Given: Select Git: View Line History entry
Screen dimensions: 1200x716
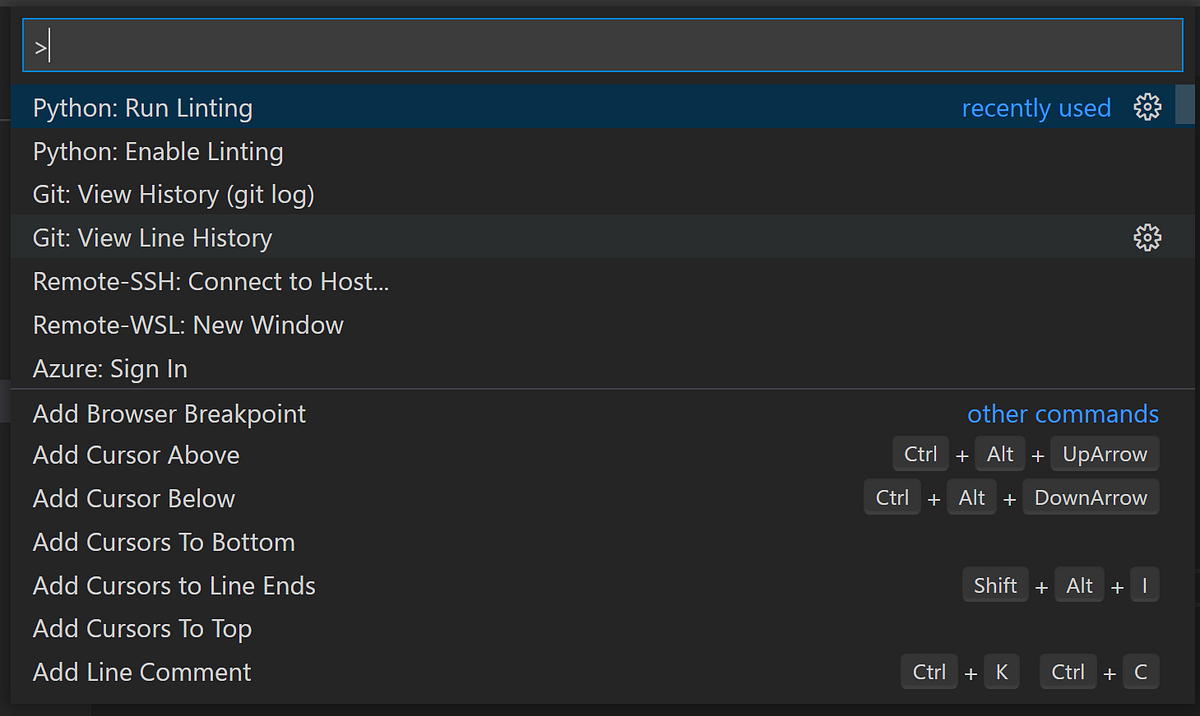Looking at the screenshot, I should [152, 238].
